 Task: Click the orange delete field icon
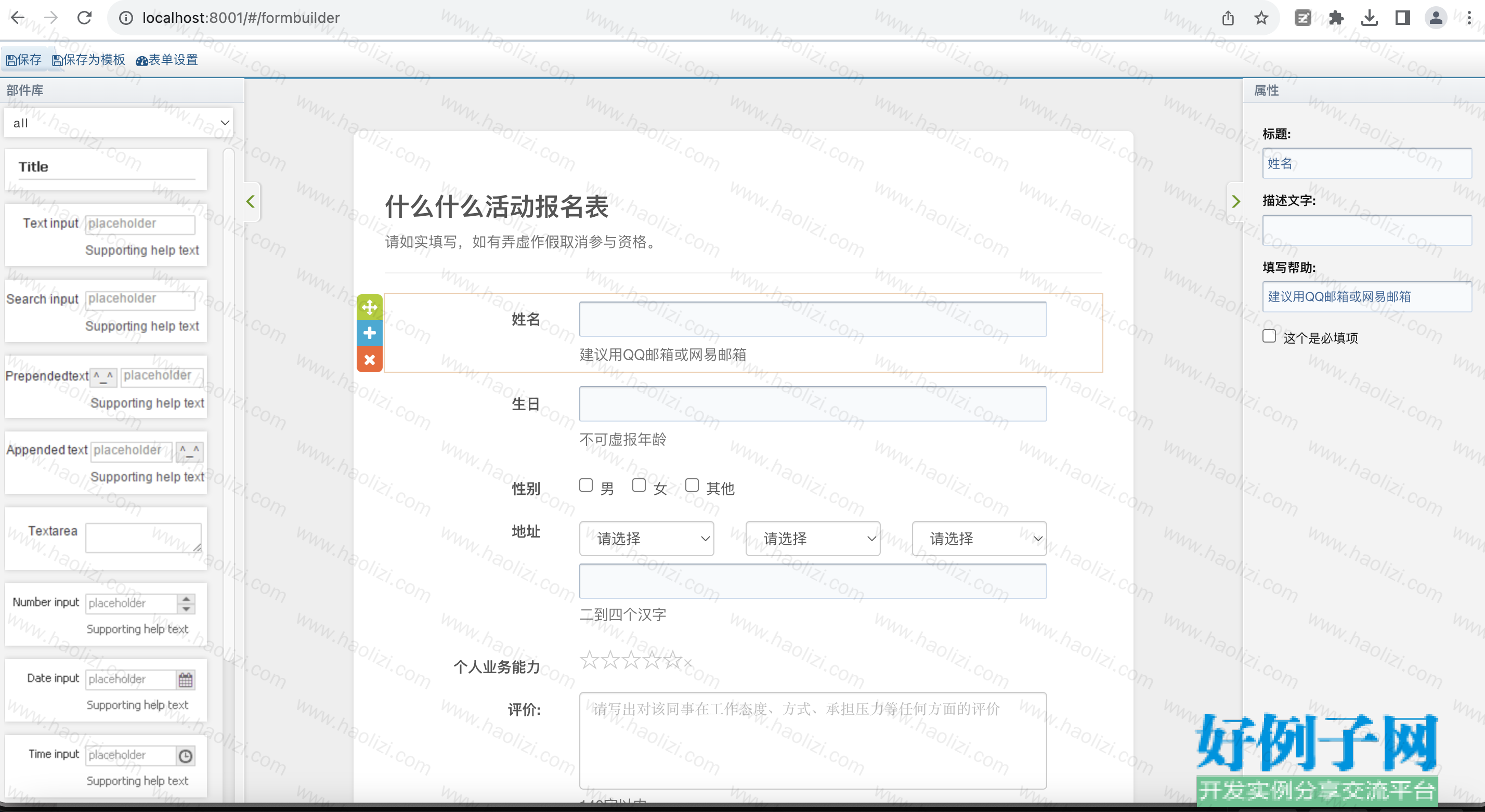point(370,360)
